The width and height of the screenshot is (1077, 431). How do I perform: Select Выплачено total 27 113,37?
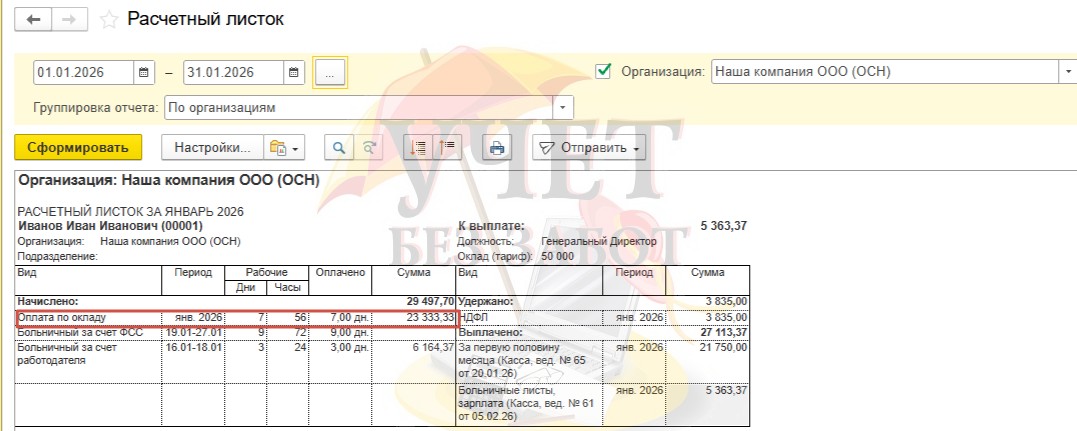[724, 332]
